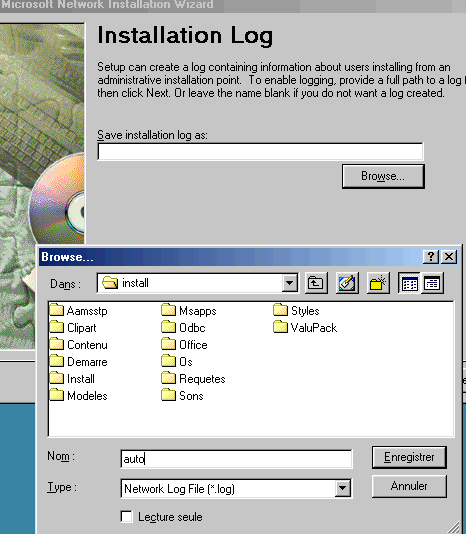Expand the Dans folder dropdown arrow
Viewport: 466px width, 534px height.
[290, 283]
